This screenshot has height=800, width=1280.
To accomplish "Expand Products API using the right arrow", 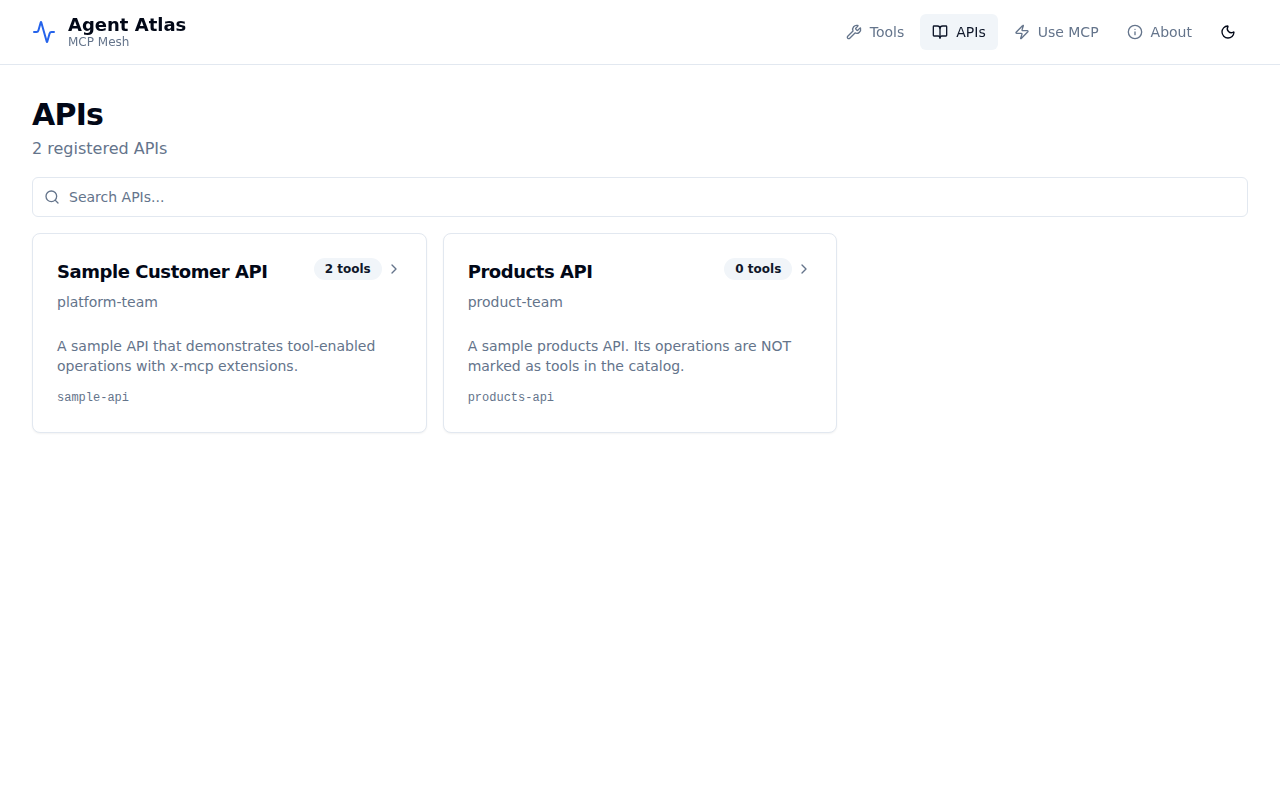I will coord(803,269).
